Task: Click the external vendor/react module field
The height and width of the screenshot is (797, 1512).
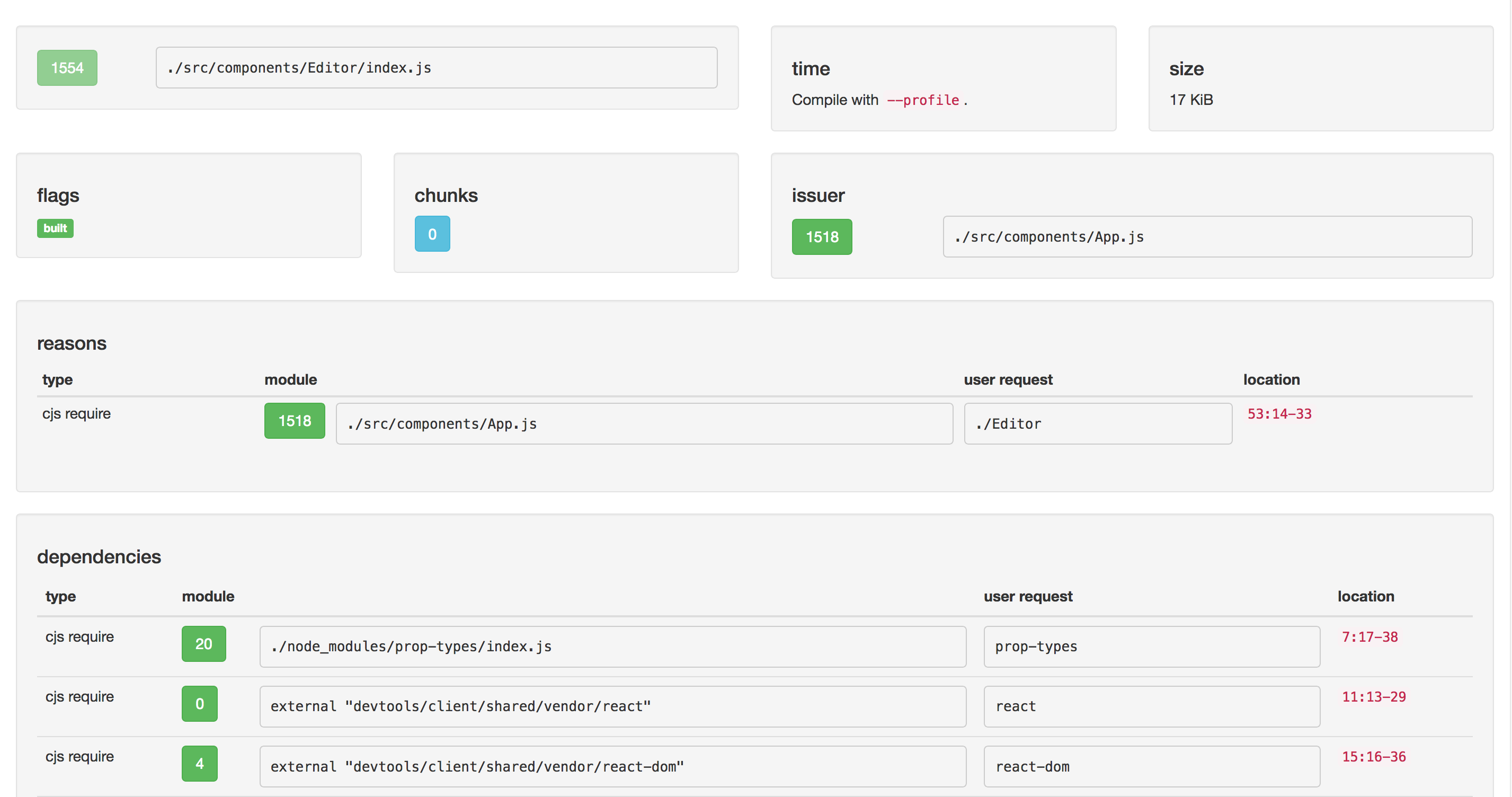Action: tap(612, 706)
